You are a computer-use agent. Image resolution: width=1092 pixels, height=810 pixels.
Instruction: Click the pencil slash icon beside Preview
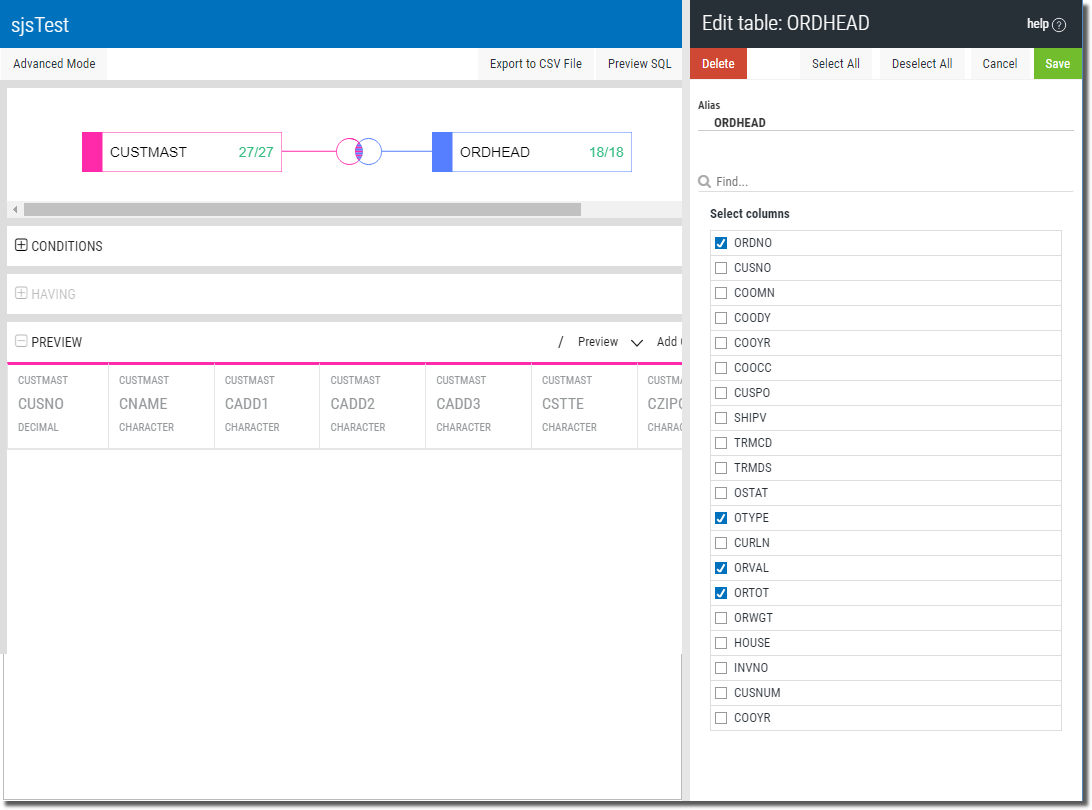point(561,342)
